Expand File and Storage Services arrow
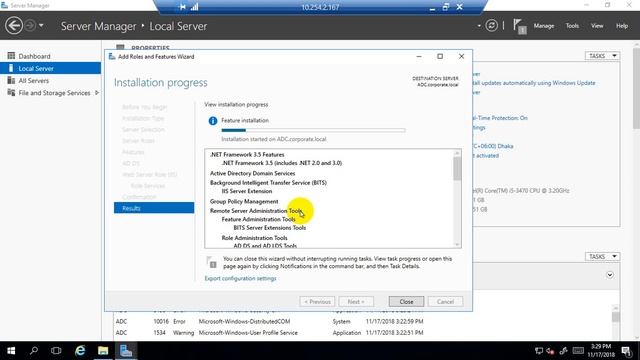The image size is (640, 360). (x=97, y=93)
